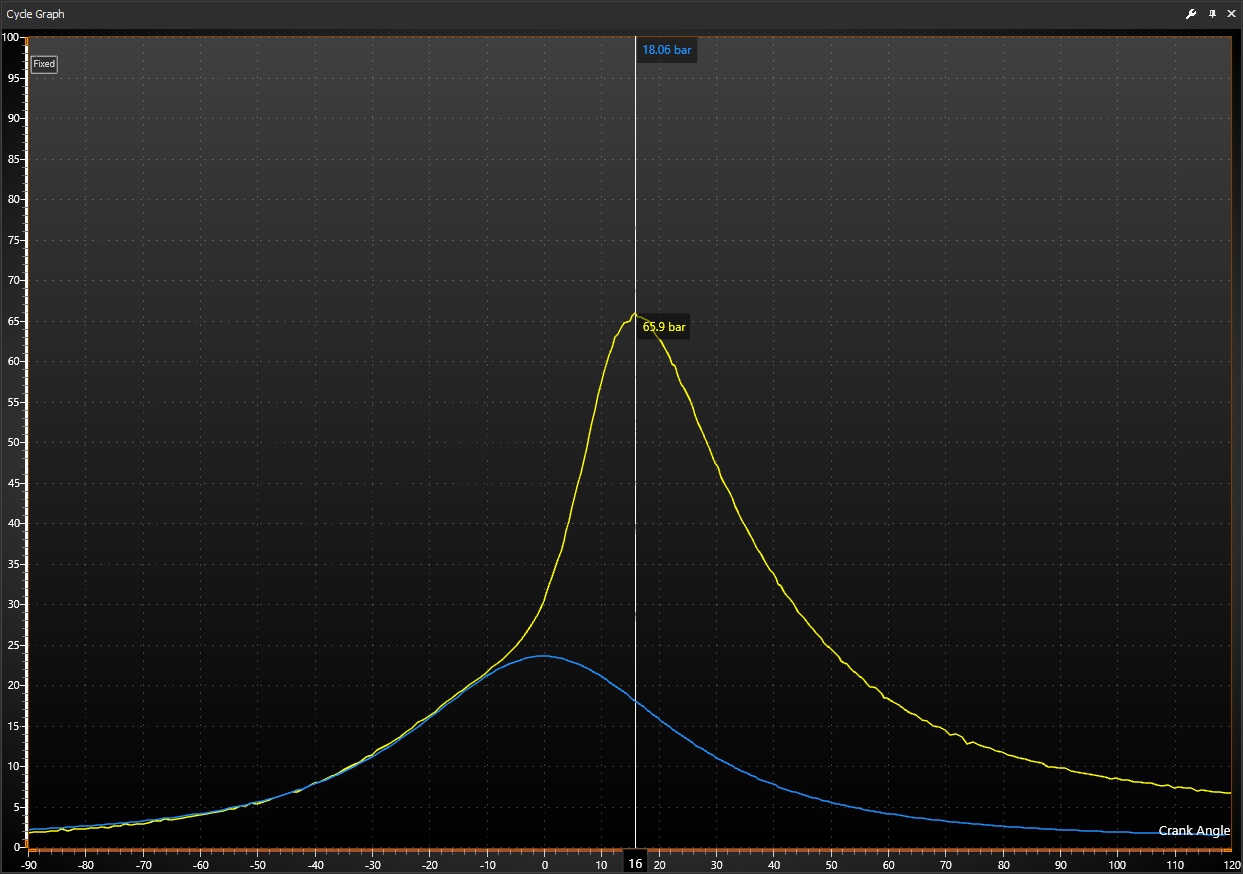This screenshot has height=874, width=1243.
Task: Click the blue curve peak at zero crank angle
Action: point(543,655)
